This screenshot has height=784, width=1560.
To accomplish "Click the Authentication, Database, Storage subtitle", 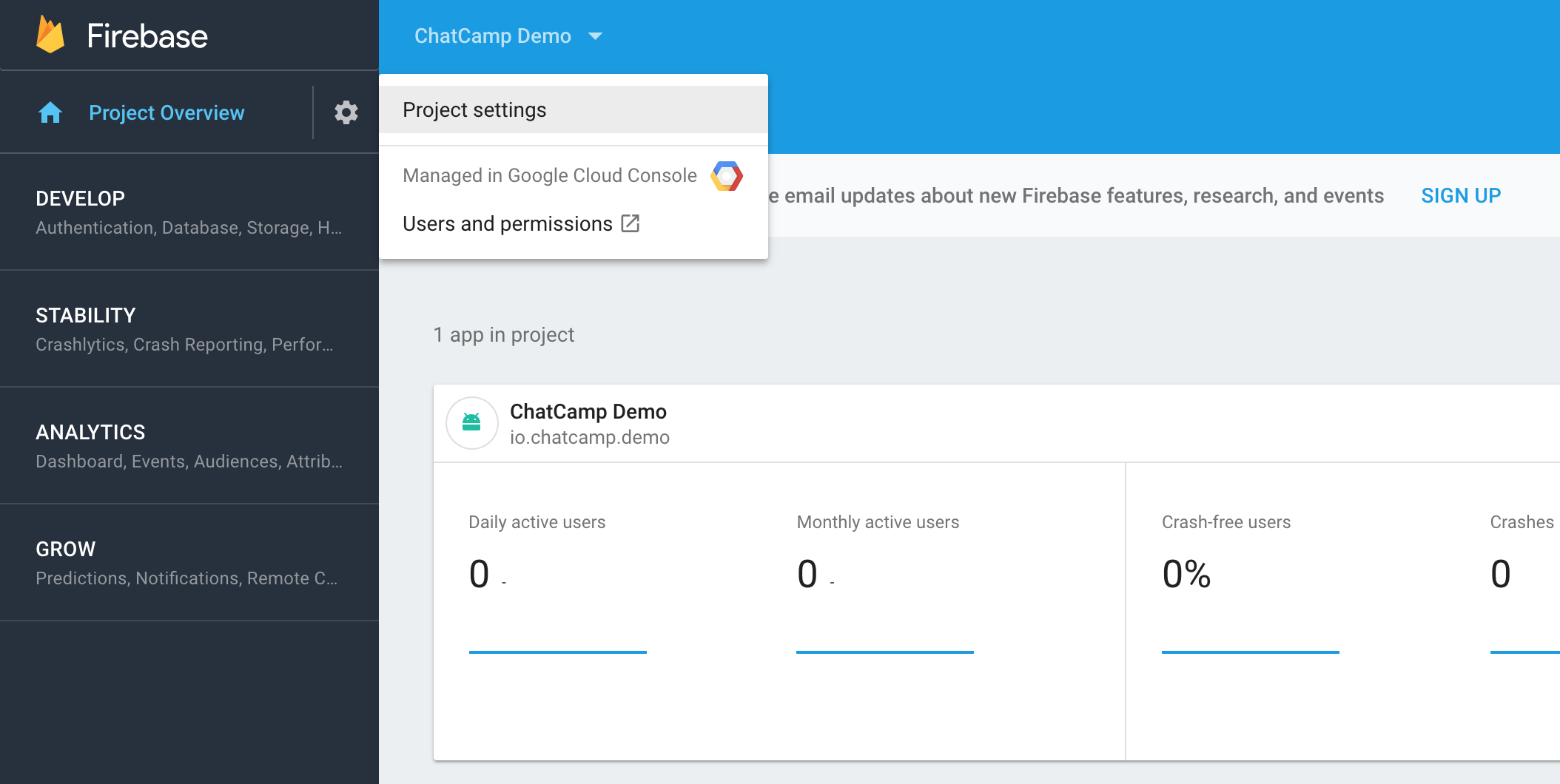I will point(189,228).
